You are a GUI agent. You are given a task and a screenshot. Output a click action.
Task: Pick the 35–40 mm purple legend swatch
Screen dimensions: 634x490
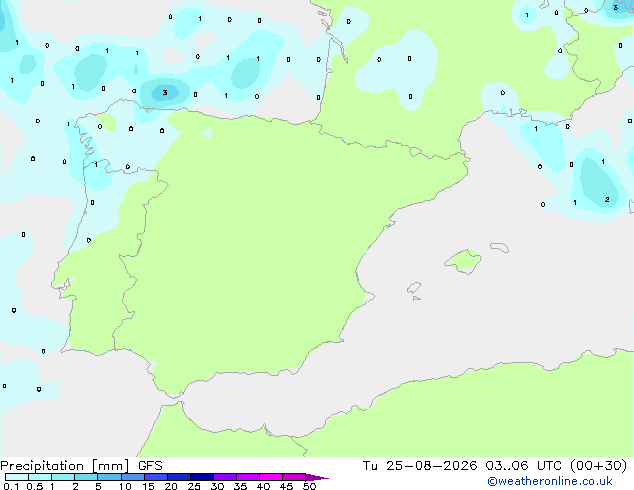248,477
